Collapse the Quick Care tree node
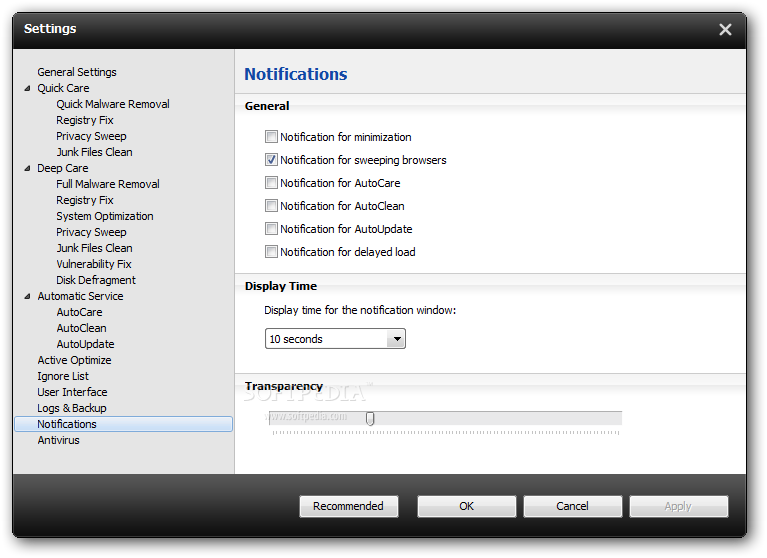Screen dimensions: 767x558 point(27,89)
